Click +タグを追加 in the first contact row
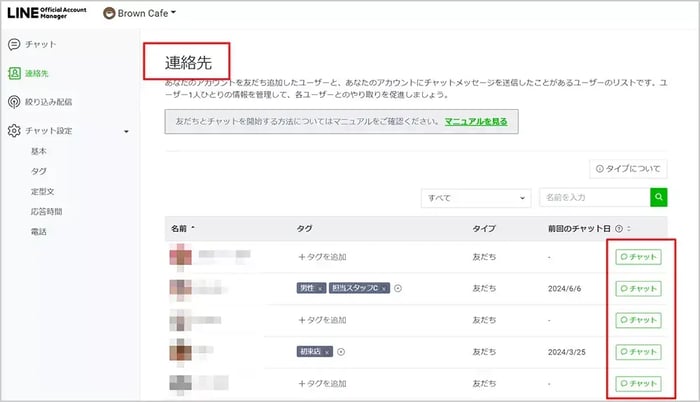This screenshot has width=700, height=402. pyautogui.click(x=322, y=257)
